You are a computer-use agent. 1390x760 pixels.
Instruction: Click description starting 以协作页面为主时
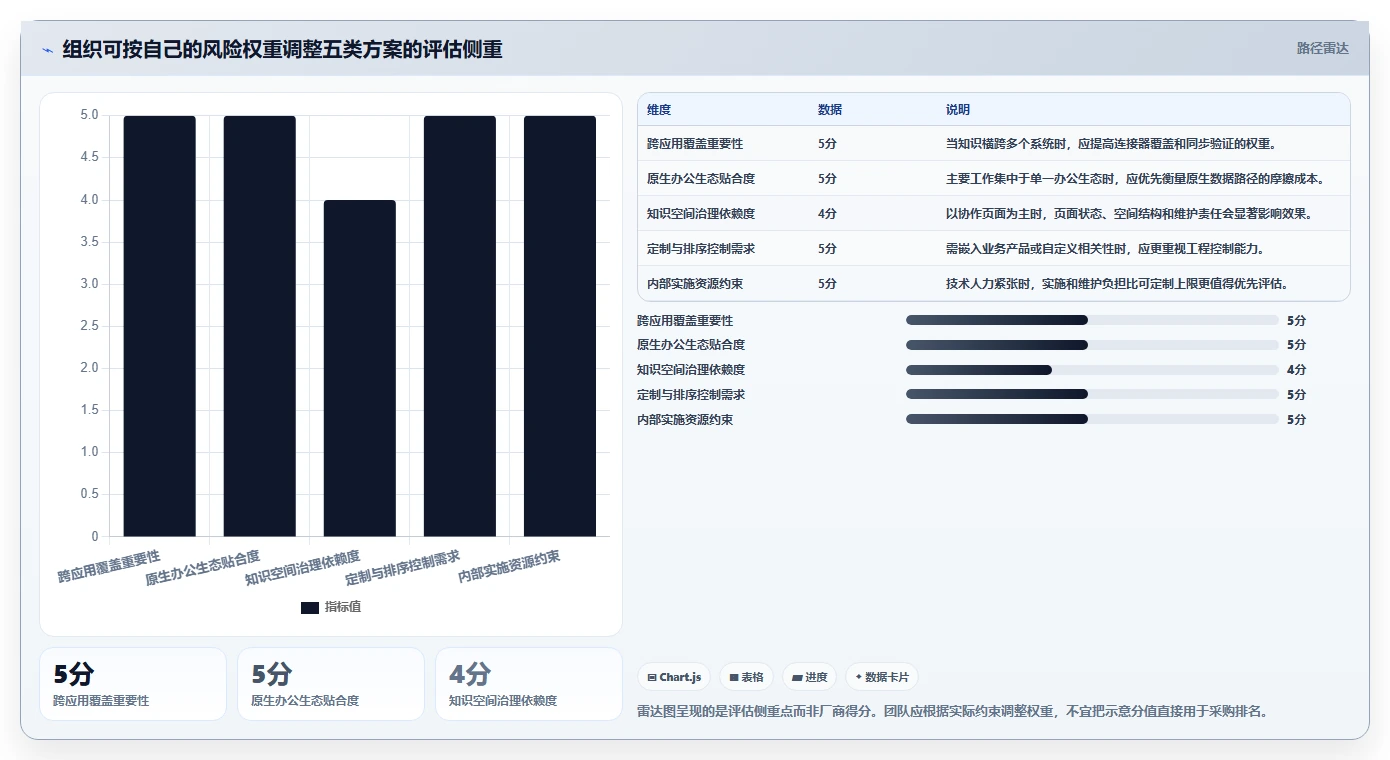click(1129, 214)
